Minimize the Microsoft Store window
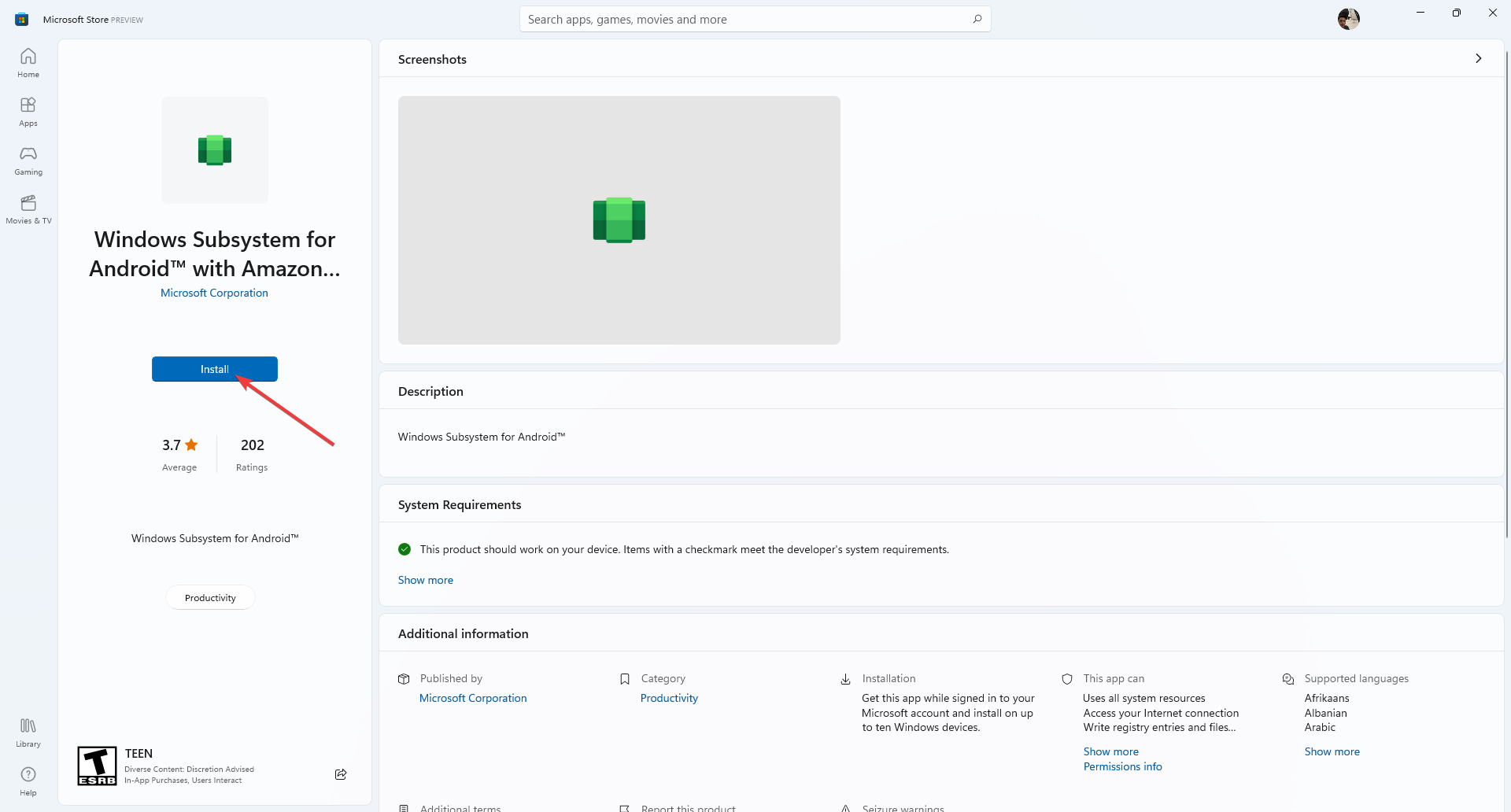Viewport: 1511px width, 812px height. [1420, 13]
